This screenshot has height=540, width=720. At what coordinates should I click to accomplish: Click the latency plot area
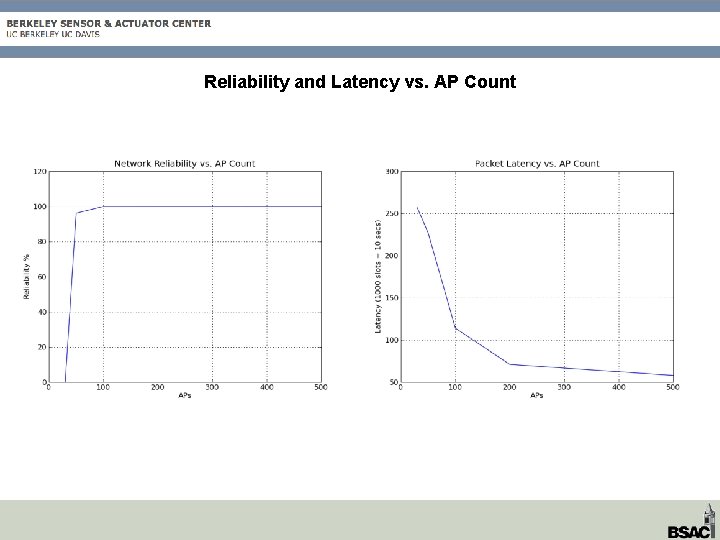[537, 277]
